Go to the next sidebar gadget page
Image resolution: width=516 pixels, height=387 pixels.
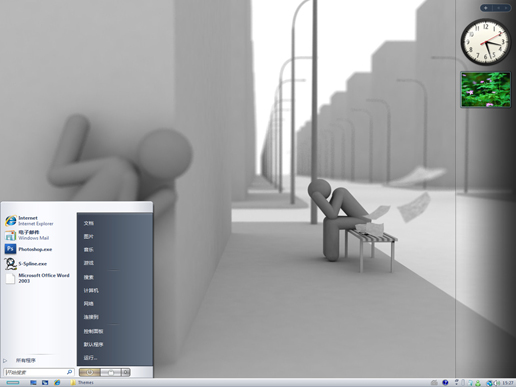pyautogui.click(x=506, y=8)
